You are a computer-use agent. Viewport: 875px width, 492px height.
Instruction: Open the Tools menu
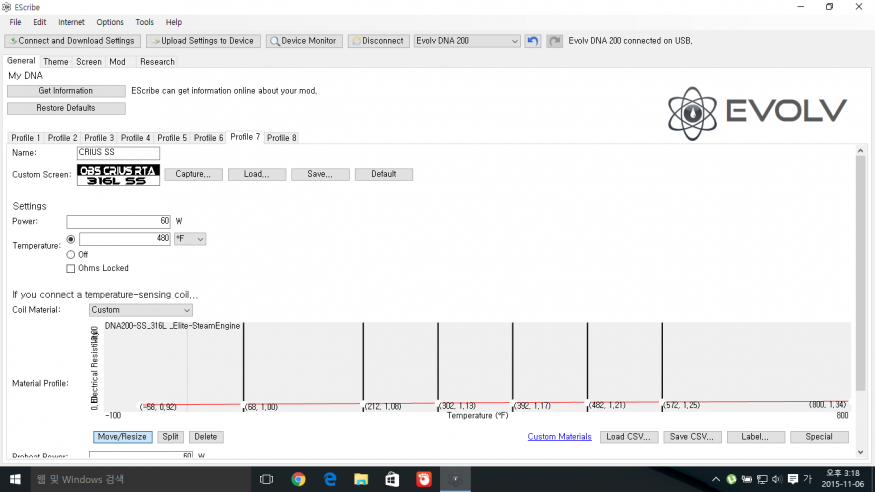tap(145, 22)
